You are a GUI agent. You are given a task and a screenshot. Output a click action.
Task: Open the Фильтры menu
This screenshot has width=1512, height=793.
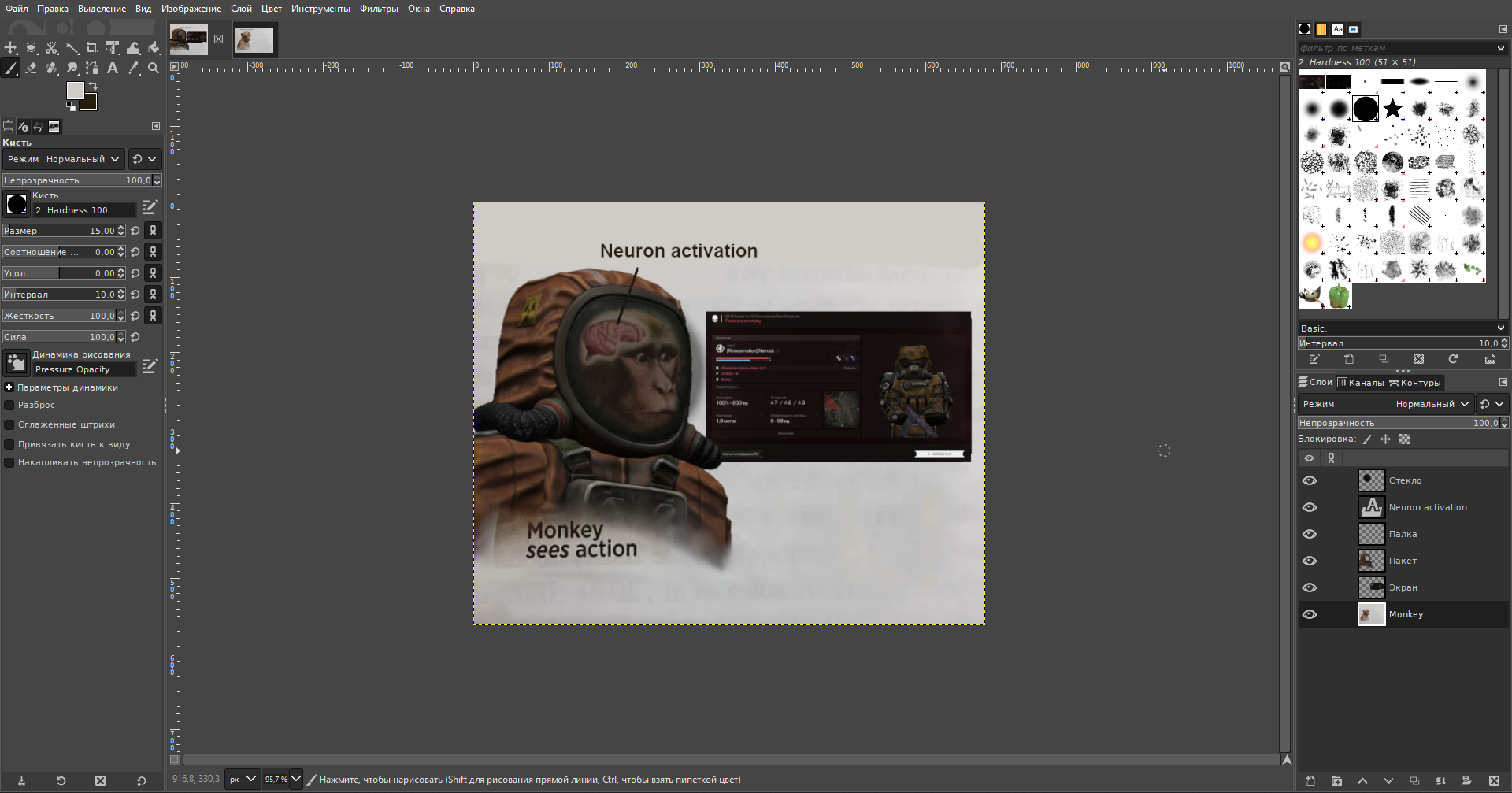(379, 9)
